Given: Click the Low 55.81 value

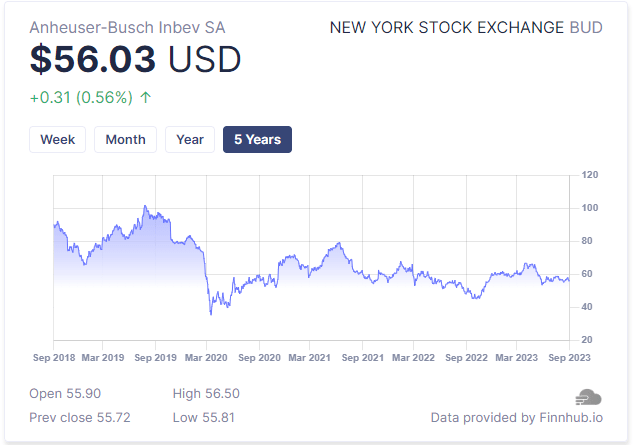Looking at the screenshot, I should pos(205,417).
